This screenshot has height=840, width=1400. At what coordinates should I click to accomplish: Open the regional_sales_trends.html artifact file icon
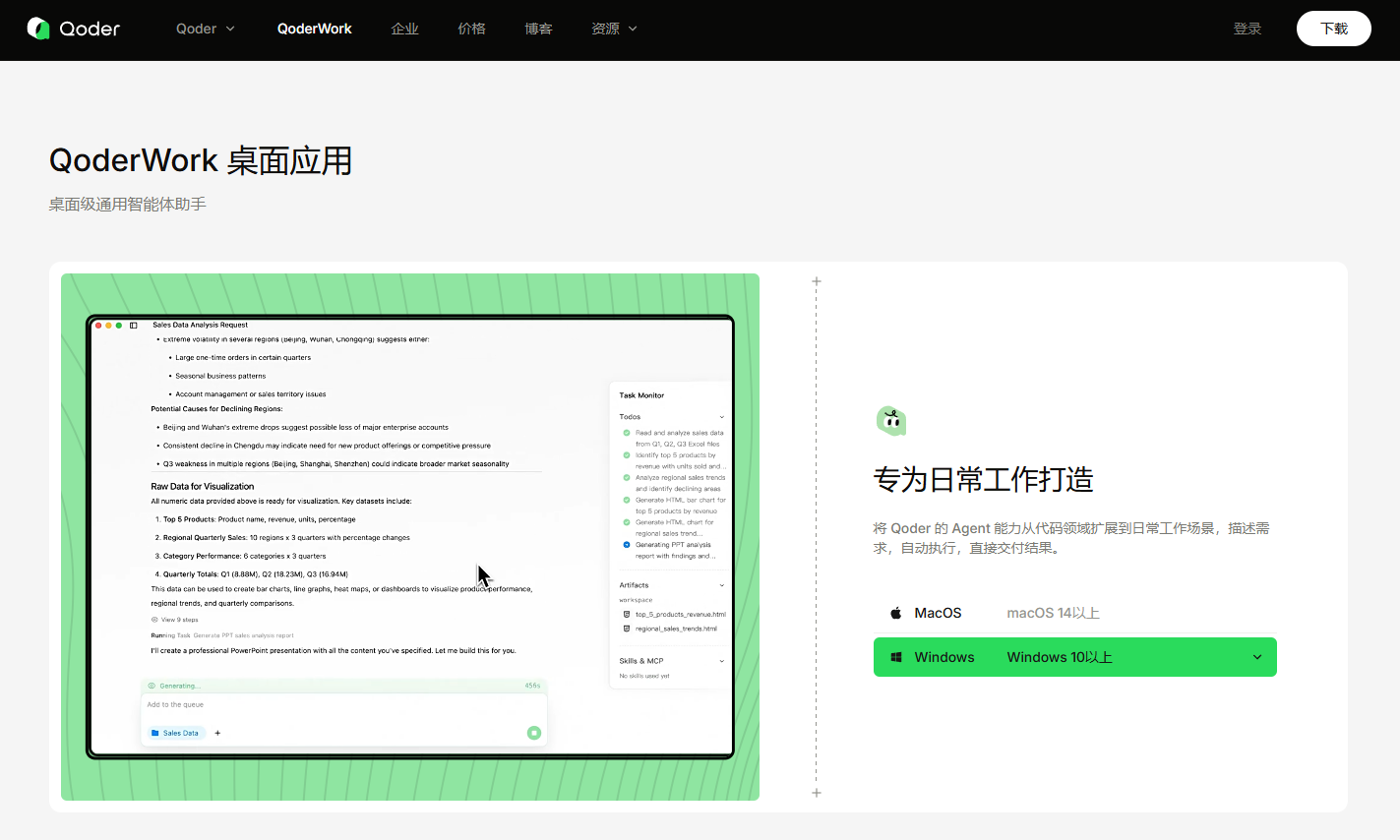pos(626,627)
